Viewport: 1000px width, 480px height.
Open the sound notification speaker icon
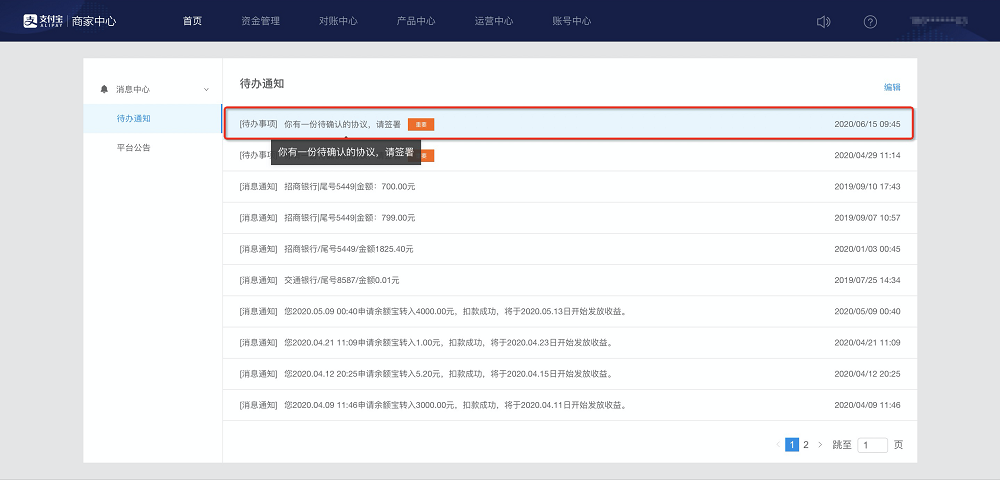pos(823,22)
